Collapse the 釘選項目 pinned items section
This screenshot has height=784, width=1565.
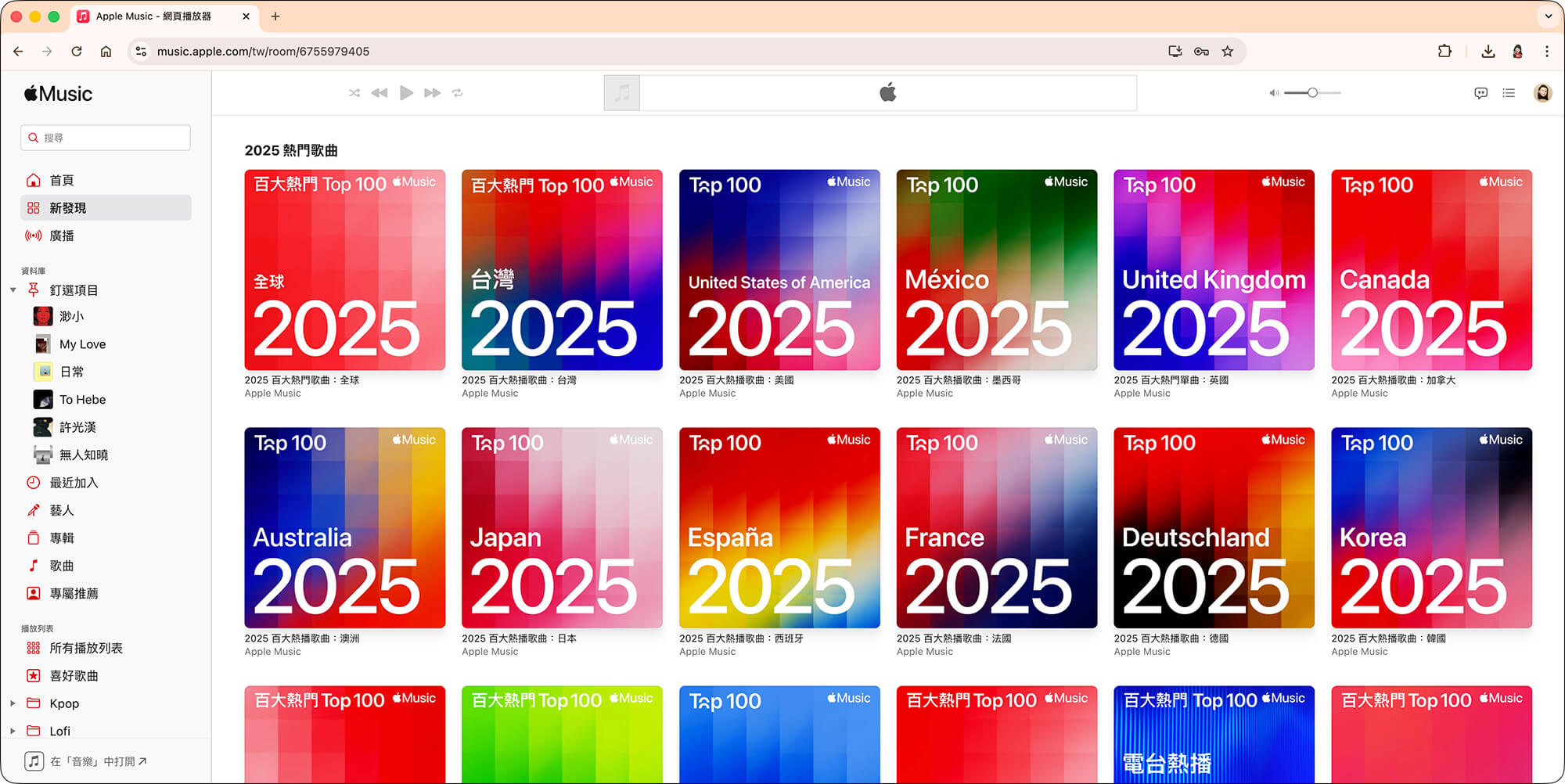click(x=13, y=290)
